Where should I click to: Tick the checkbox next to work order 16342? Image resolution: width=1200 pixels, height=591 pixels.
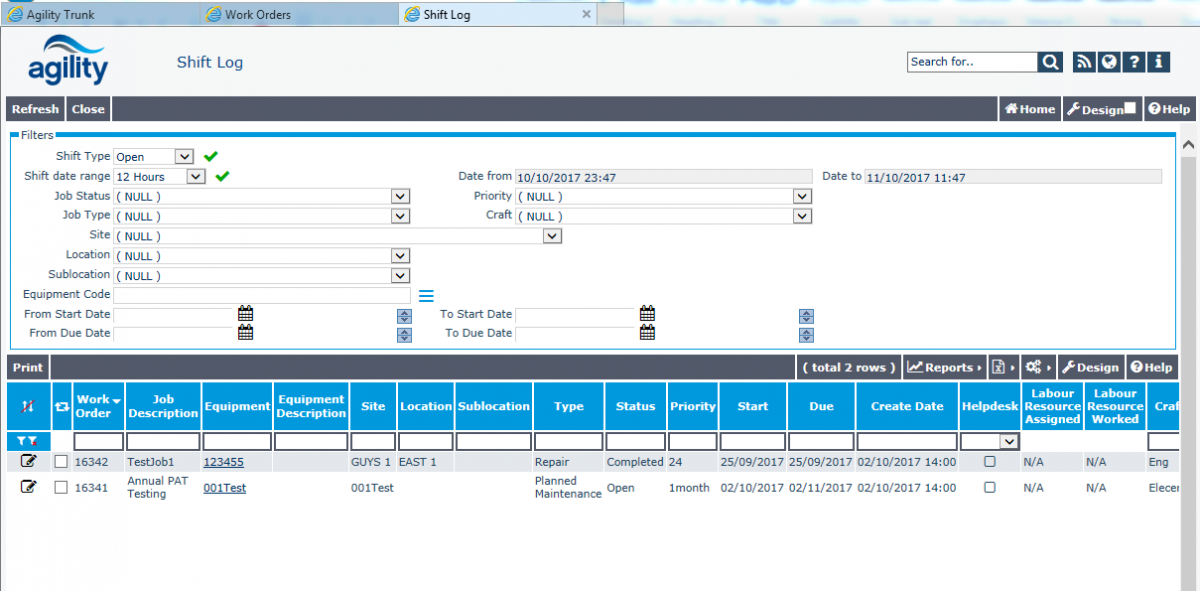pos(62,461)
